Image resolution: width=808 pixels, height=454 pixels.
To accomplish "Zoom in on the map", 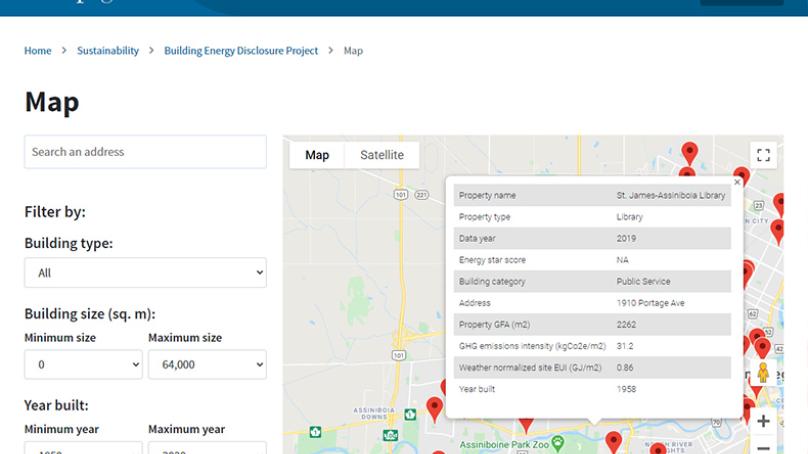I will 763,421.
